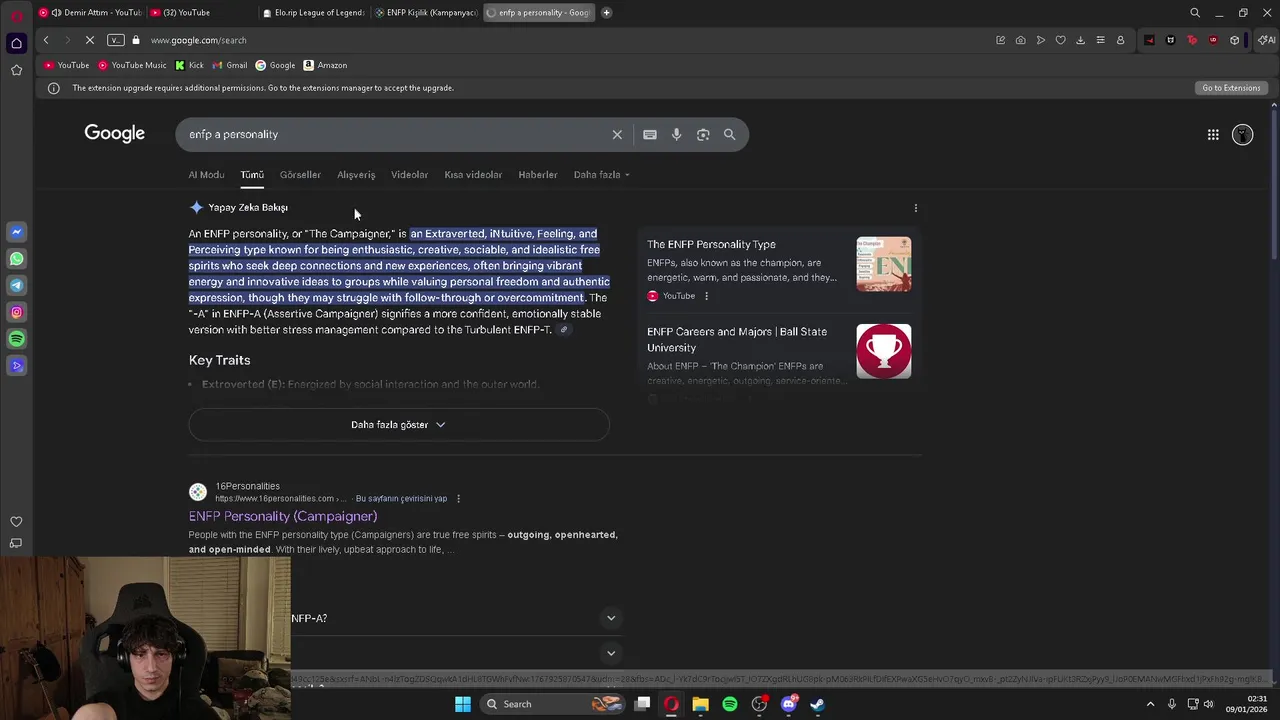
Task: Click the AI overview source link chip
Action: pyautogui.click(x=564, y=330)
